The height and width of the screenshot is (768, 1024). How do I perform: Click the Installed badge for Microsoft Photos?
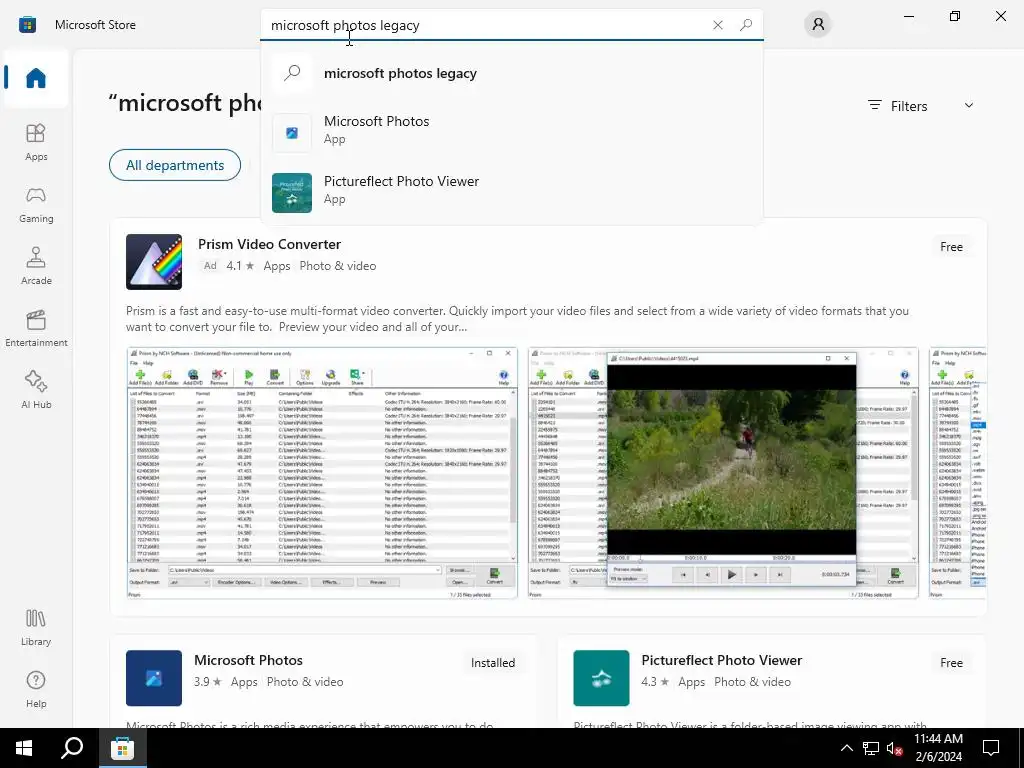[x=493, y=663]
